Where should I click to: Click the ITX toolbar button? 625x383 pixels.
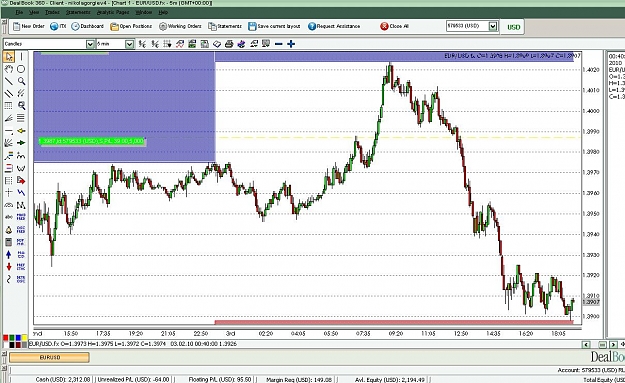[58, 26]
